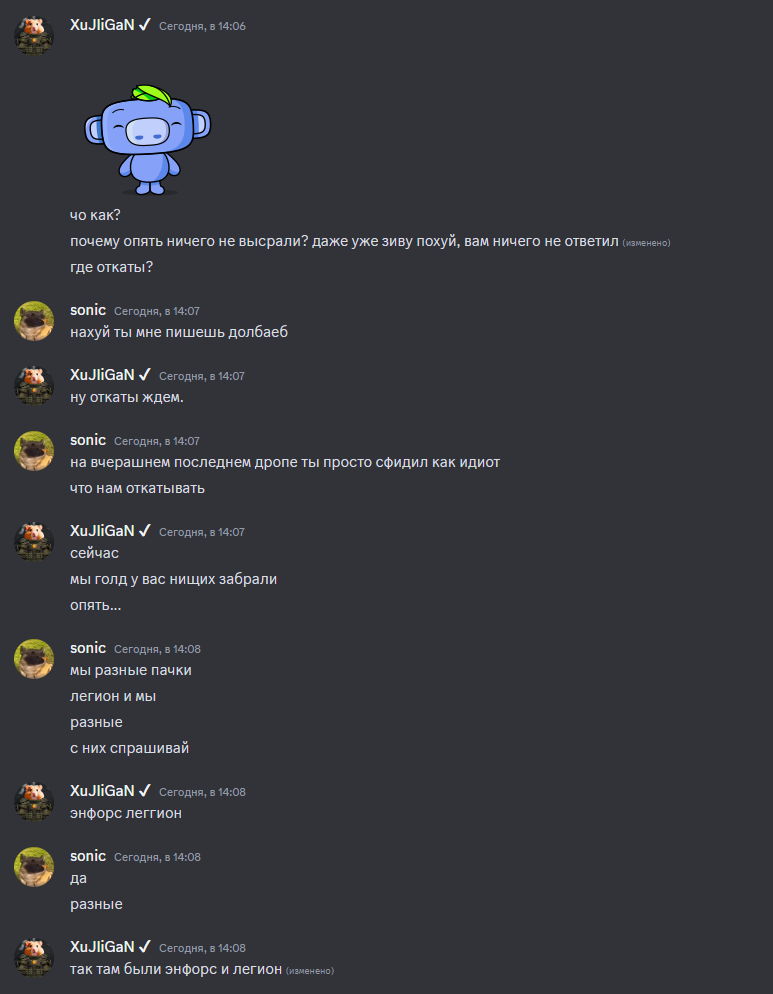773x994 pixels.
Task: Click the message 'что нам откатывать'
Action: coord(138,488)
